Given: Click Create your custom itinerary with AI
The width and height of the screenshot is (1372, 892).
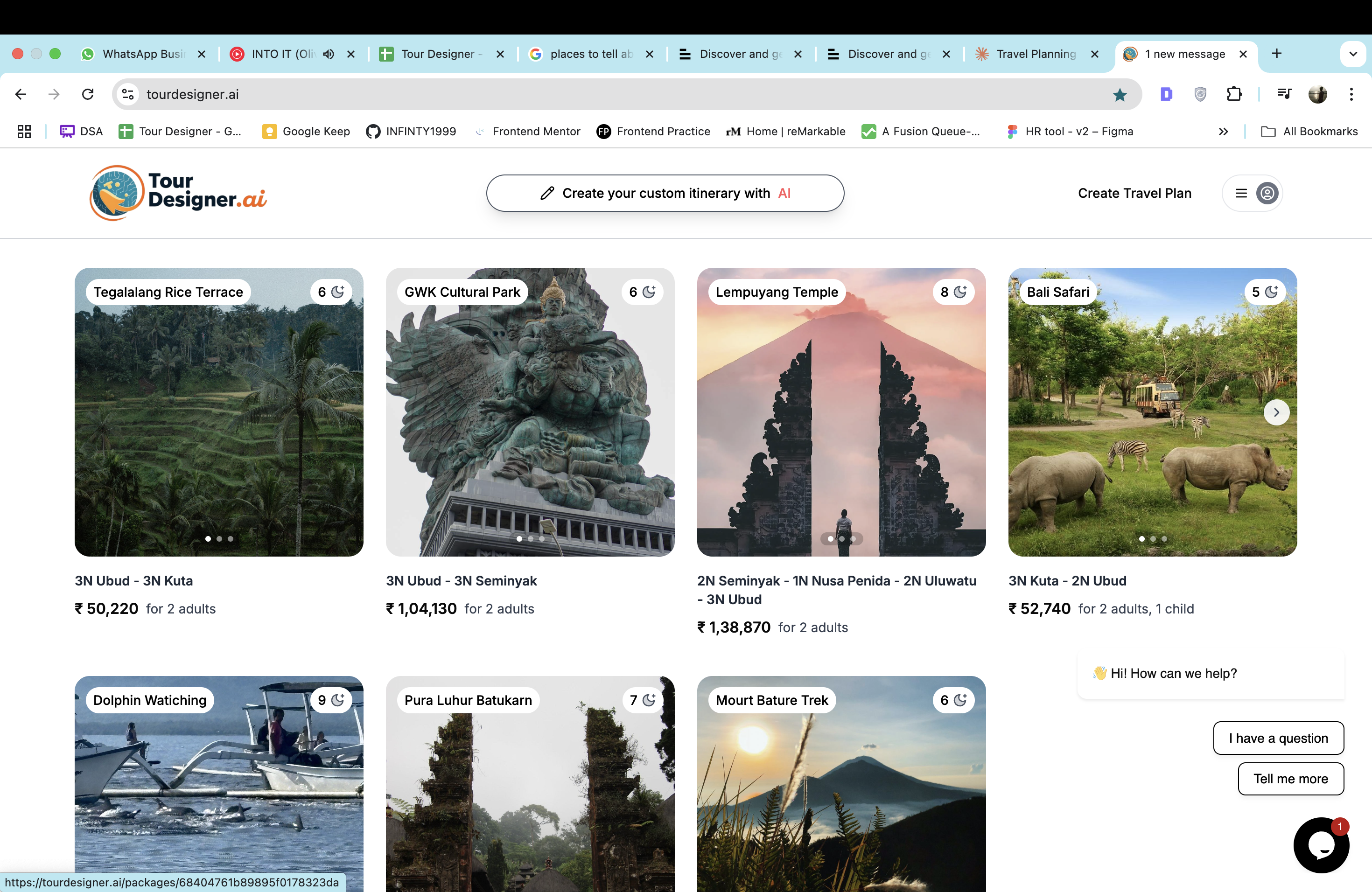Looking at the screenshot, I should tap(665, 193).
